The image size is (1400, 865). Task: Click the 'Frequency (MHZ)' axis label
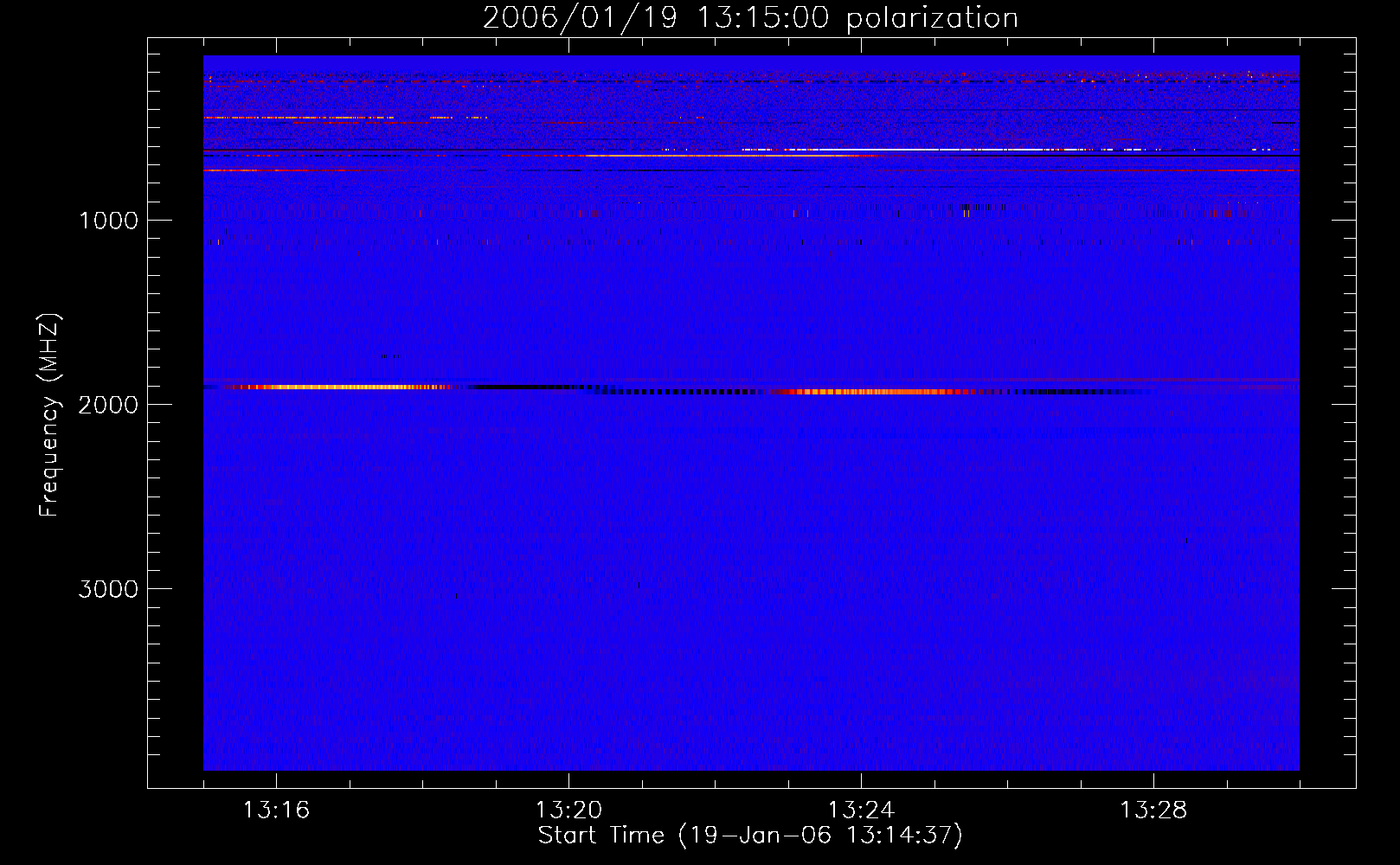tap(49, 415)
